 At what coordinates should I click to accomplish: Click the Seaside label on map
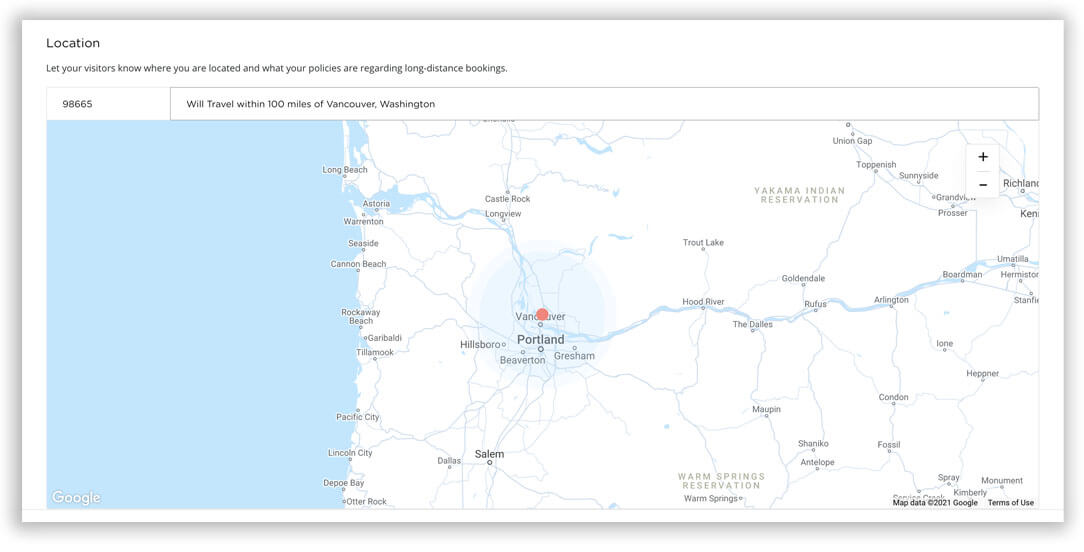pos(363,243)
